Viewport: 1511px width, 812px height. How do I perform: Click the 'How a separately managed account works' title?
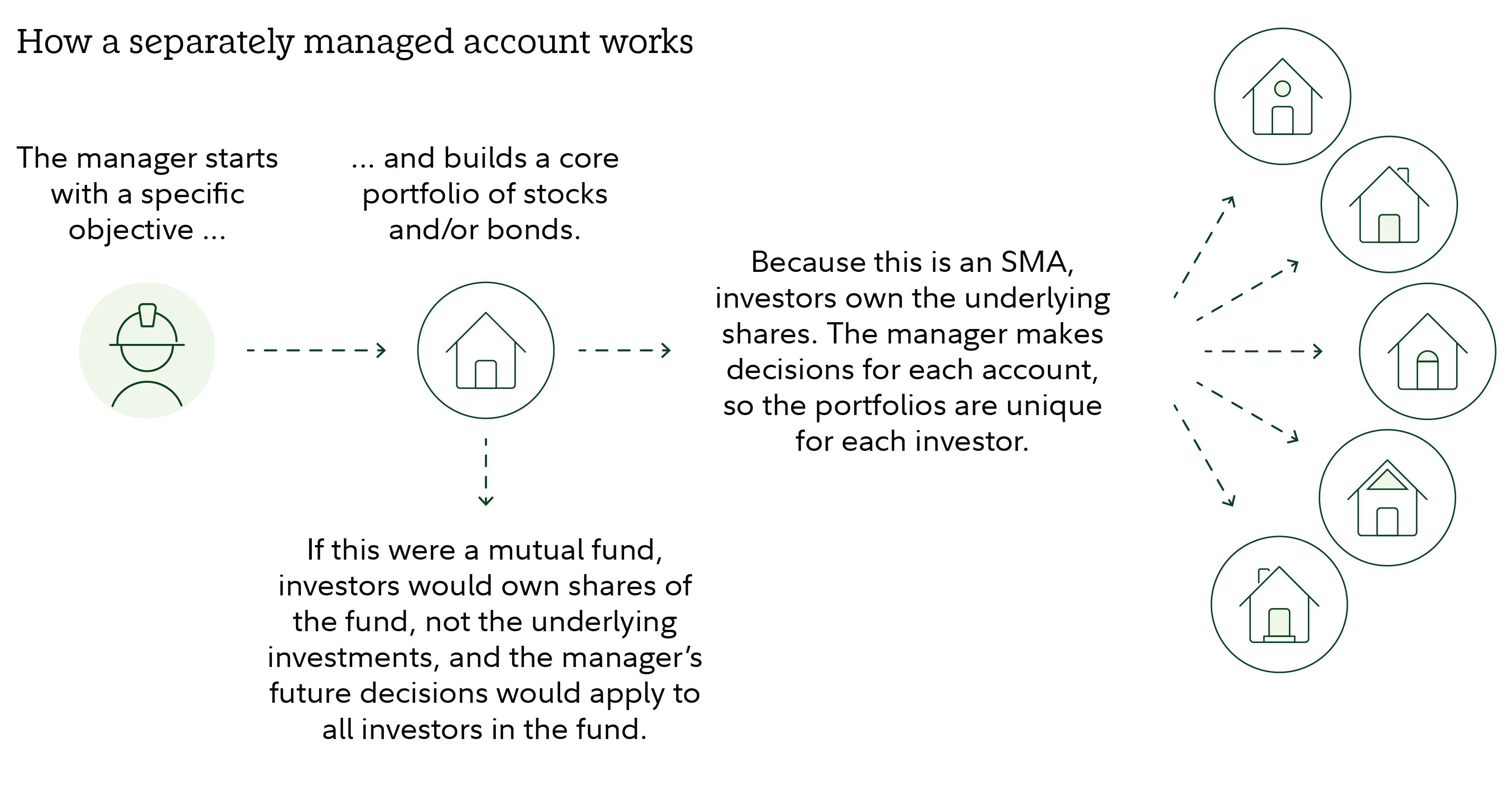coord(355,42)
